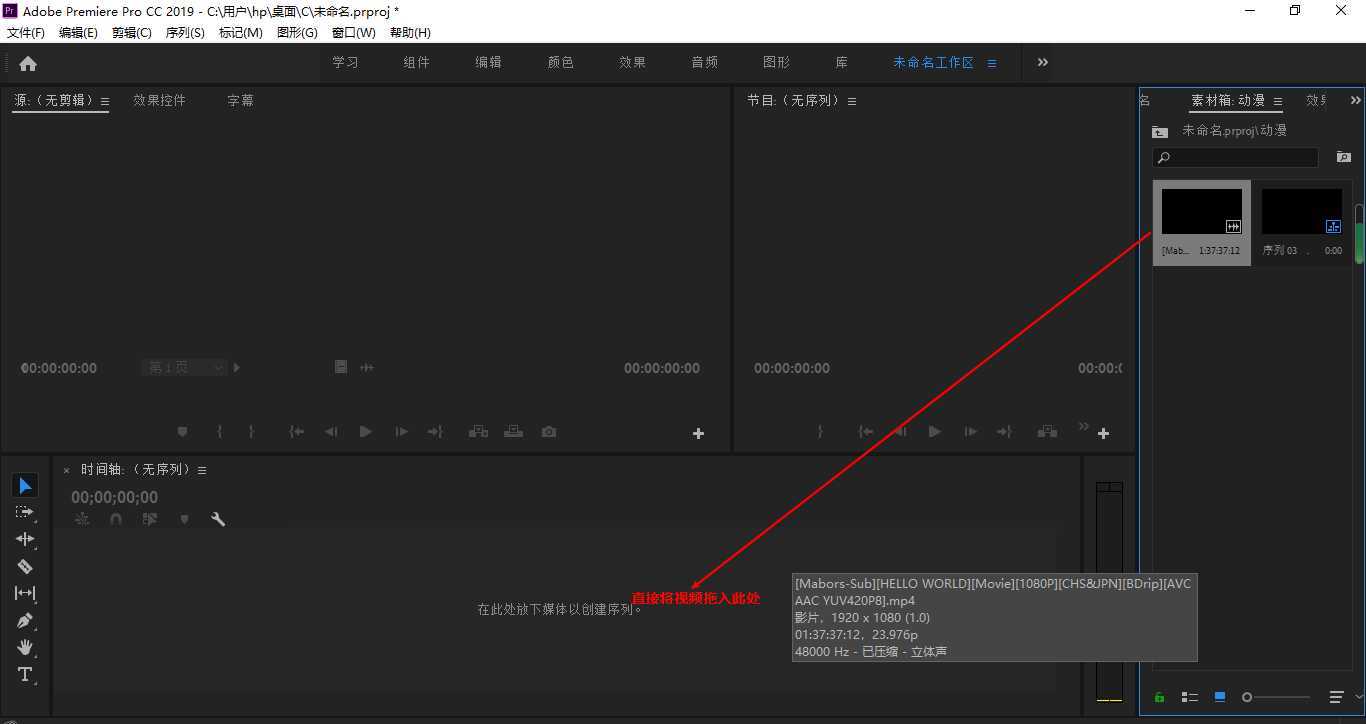Open Source panel hamburger menu
Image resolution: width=1366 pixels, height=724 pixels.
click(105, 101)
